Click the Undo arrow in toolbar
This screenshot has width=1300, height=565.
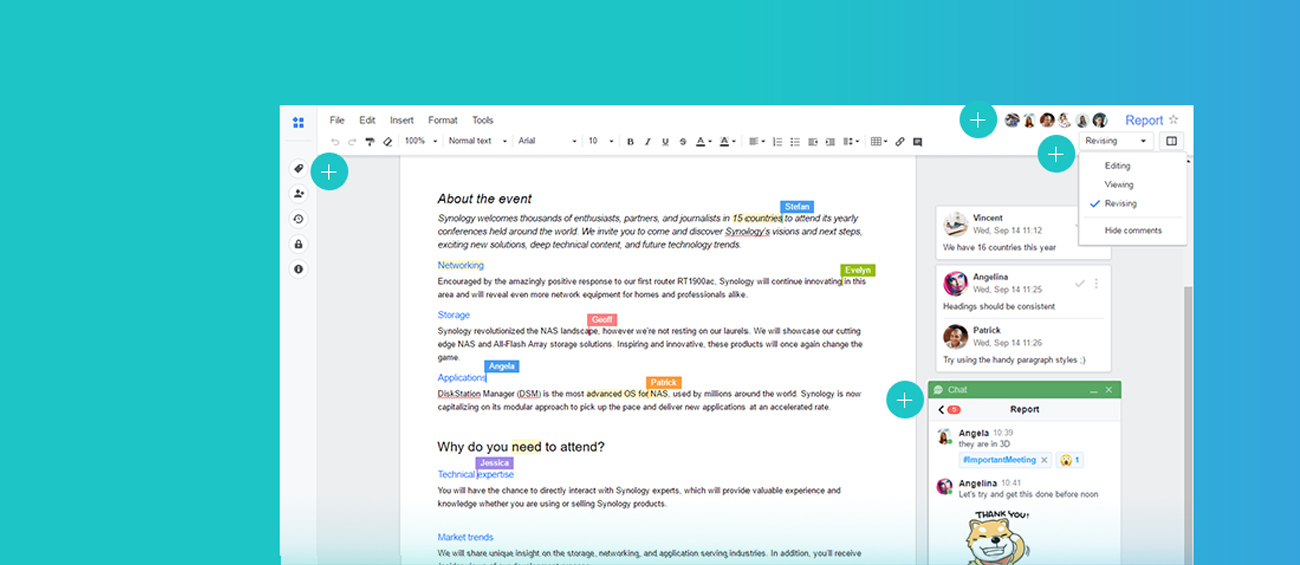click(x=335, y=142)
